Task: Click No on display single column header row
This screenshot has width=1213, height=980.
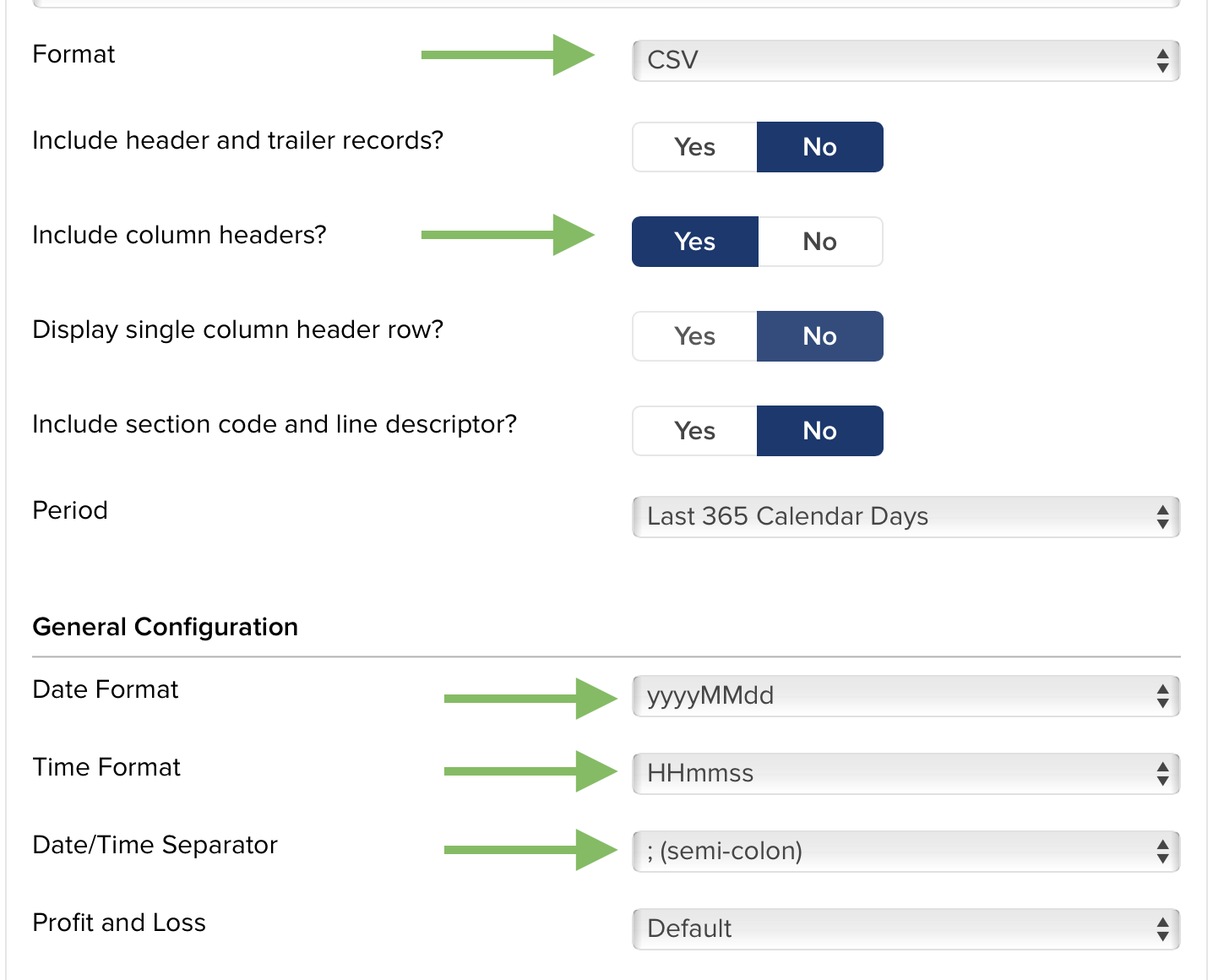Action: pos(819,335)
